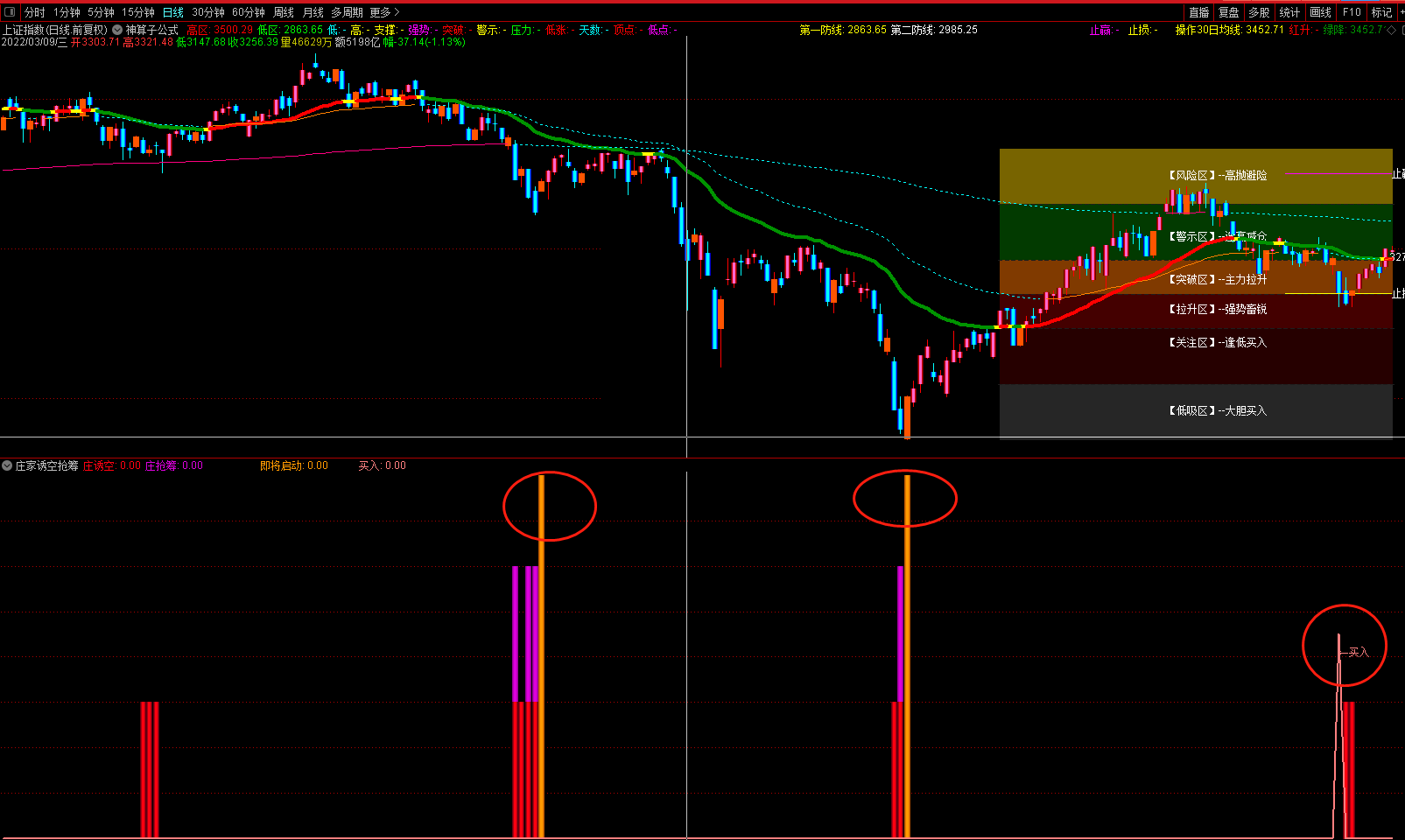Screen dimensions: 1405x840
Task: Click the 庄抢筹: 0.00 indicator value
Action: 174,465
